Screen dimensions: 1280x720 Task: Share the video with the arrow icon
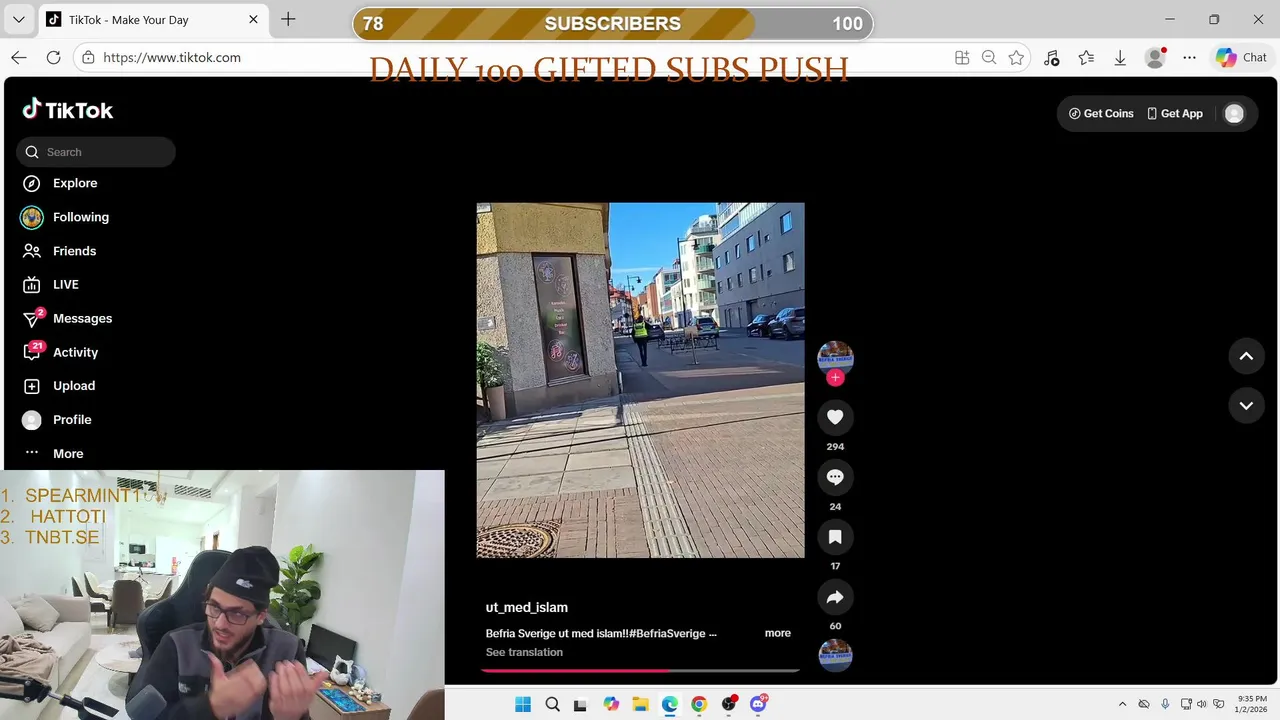point(835,597)
